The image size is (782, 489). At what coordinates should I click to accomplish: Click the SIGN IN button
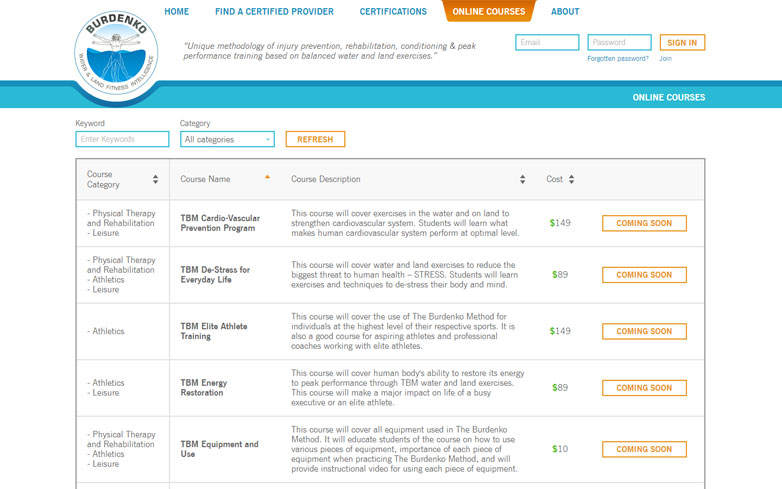tap(682, 42)
